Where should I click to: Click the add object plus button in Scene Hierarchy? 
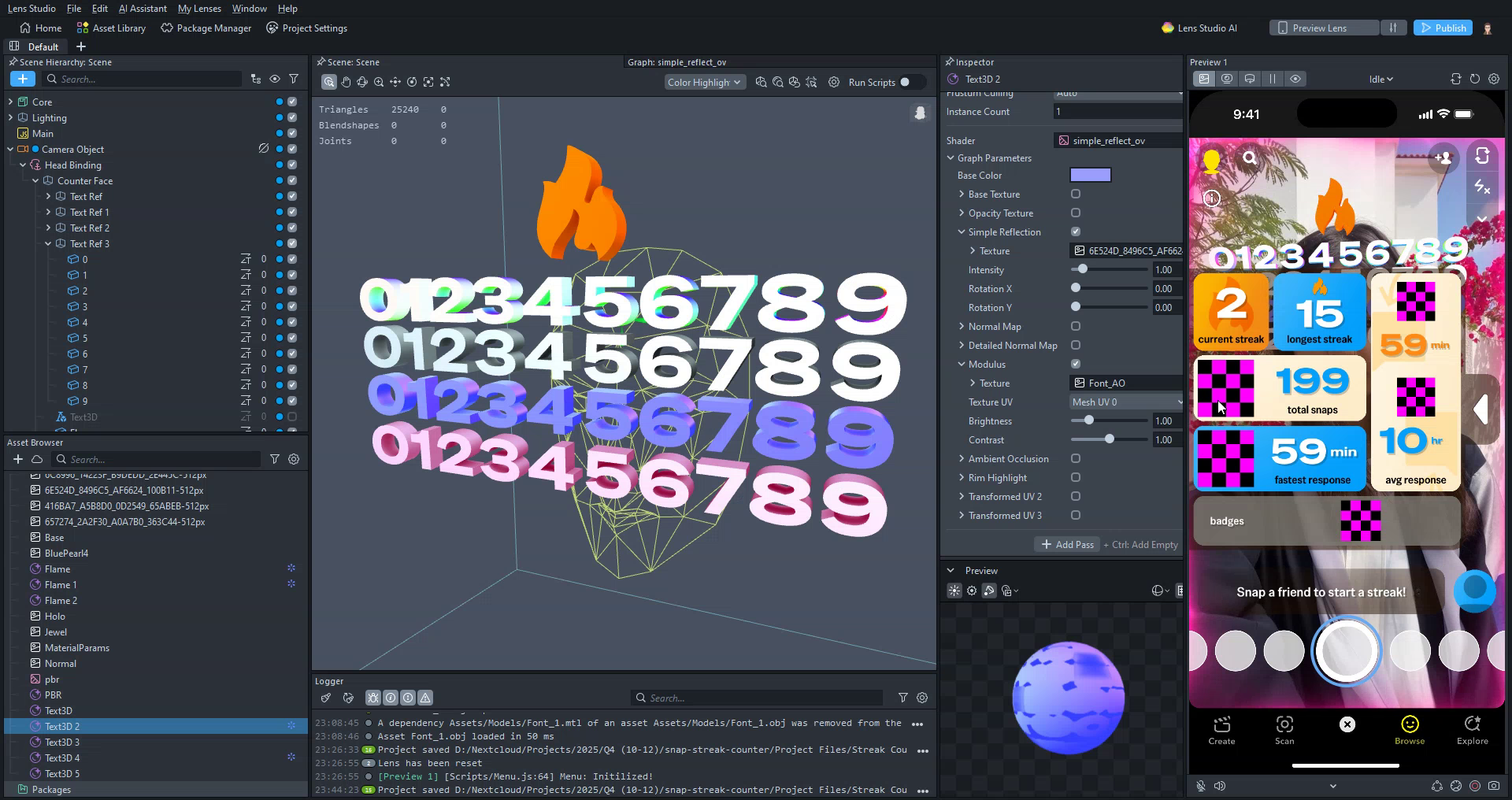[x=23, y=79]
